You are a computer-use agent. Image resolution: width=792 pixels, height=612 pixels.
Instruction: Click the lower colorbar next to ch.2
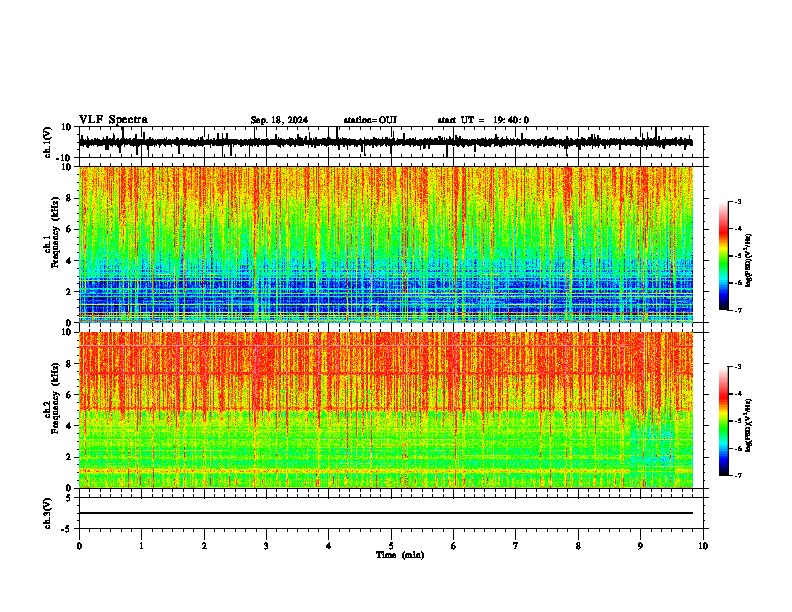coord(724,421)
